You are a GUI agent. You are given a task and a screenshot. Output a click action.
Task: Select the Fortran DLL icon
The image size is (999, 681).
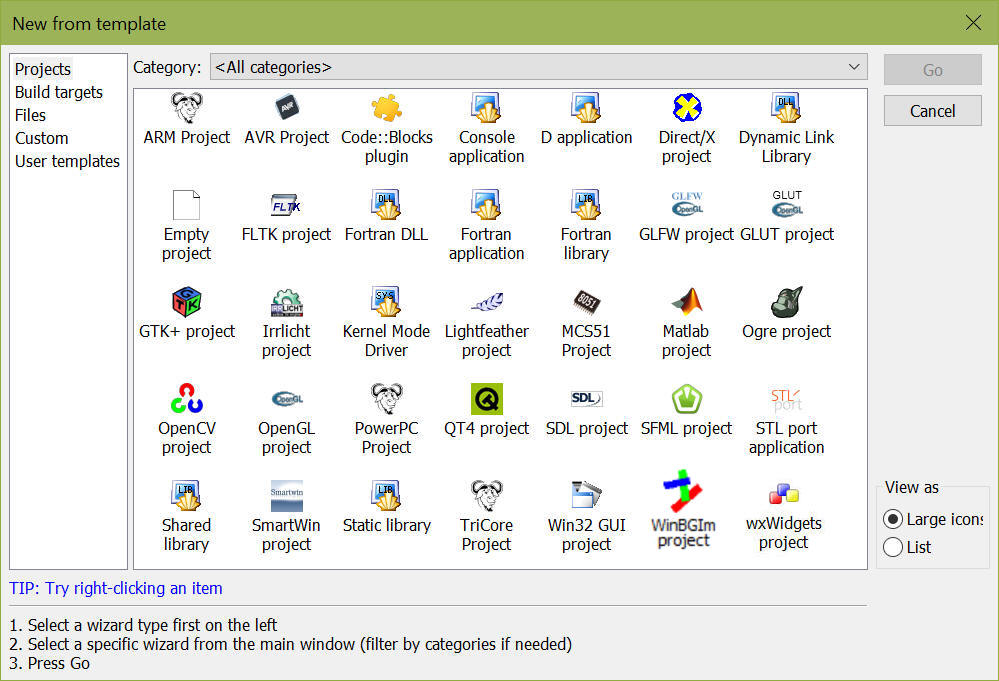tap(387, 204)
